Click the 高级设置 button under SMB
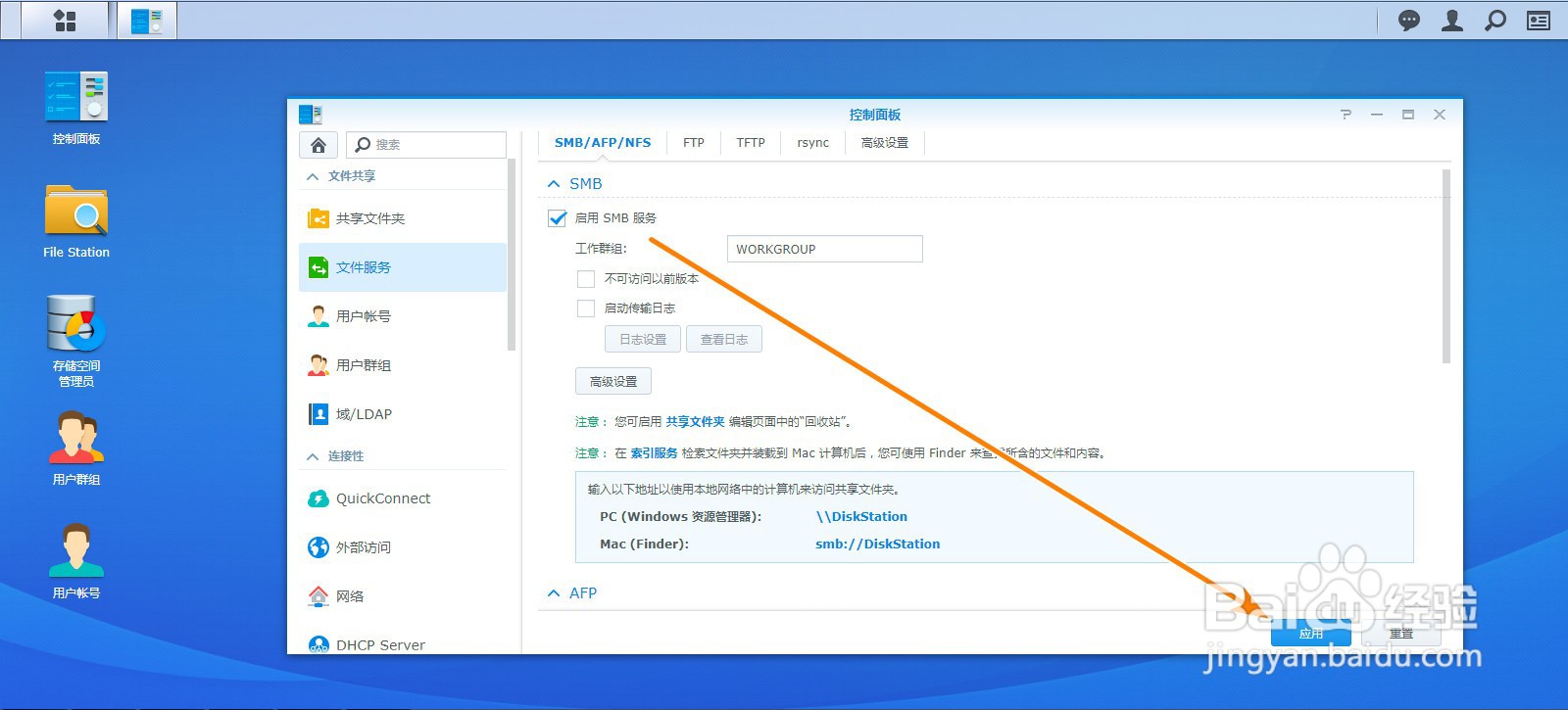Viewport: 1568px width, 710px height. coord(613,382)
